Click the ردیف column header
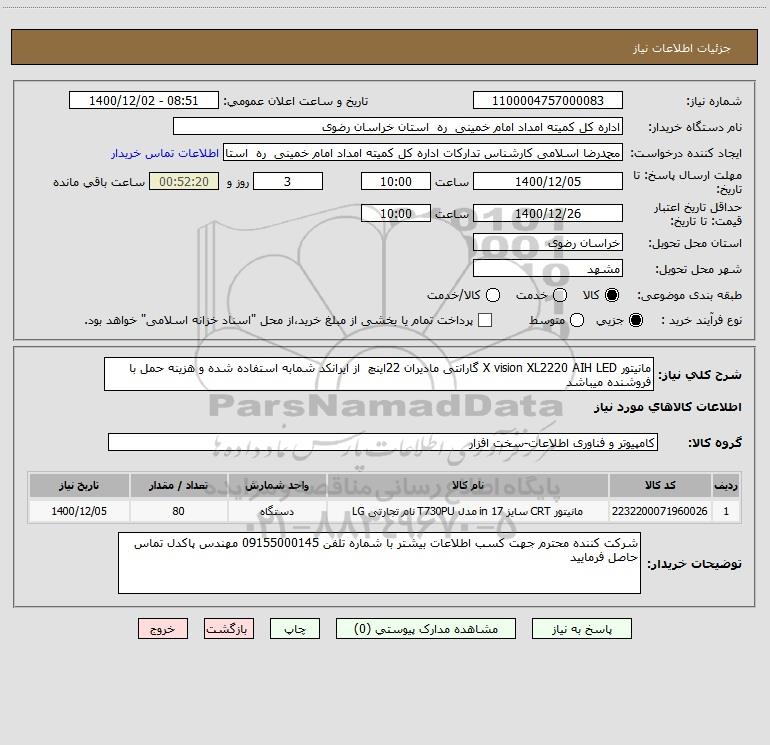 click(x=726, y=485)
